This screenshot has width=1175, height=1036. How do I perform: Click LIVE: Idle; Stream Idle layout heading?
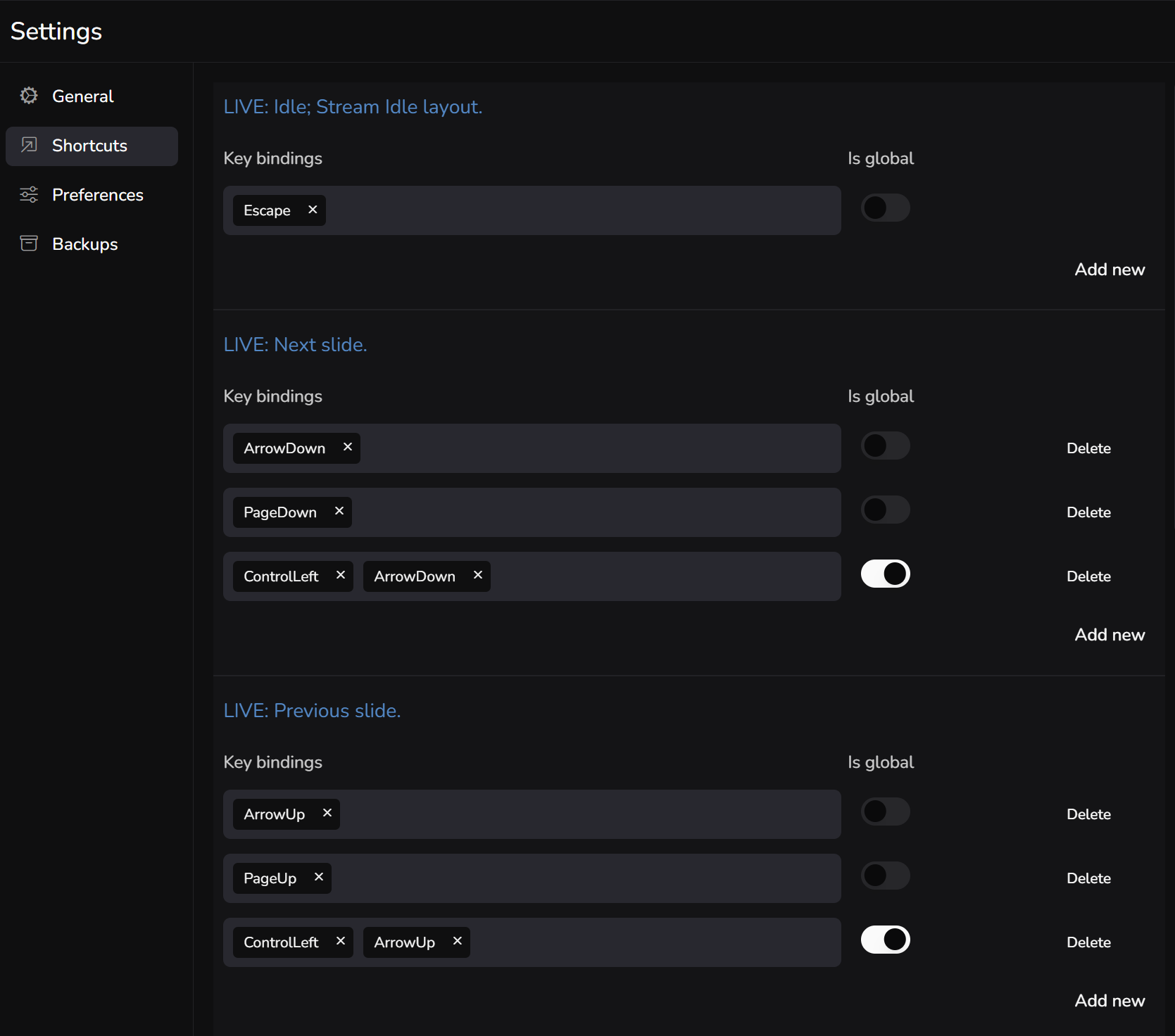[353, 107]
